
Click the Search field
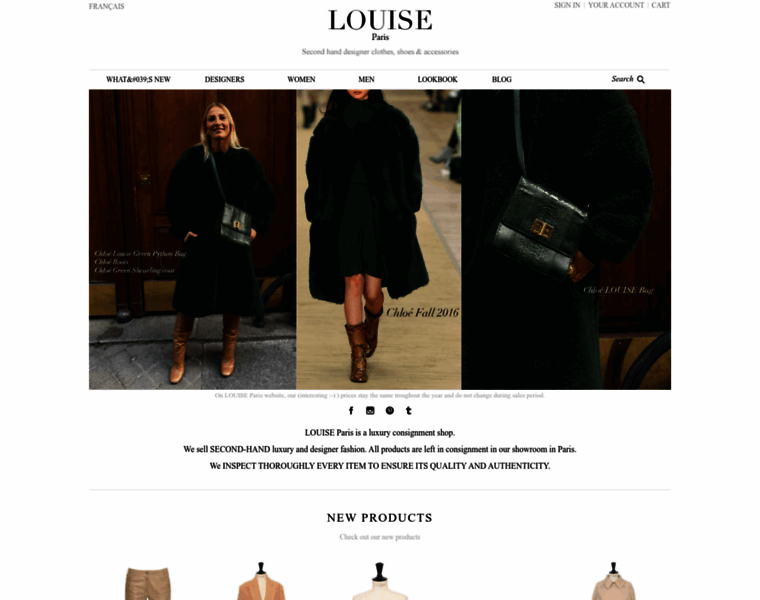[x=622, y=79]
